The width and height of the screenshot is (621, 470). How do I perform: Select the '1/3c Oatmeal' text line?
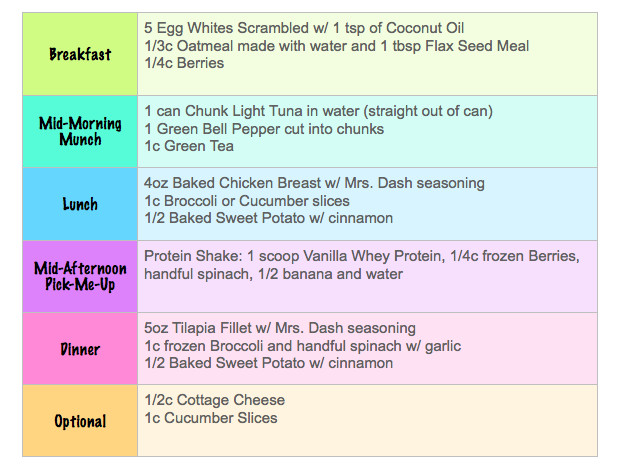(337, 46)
